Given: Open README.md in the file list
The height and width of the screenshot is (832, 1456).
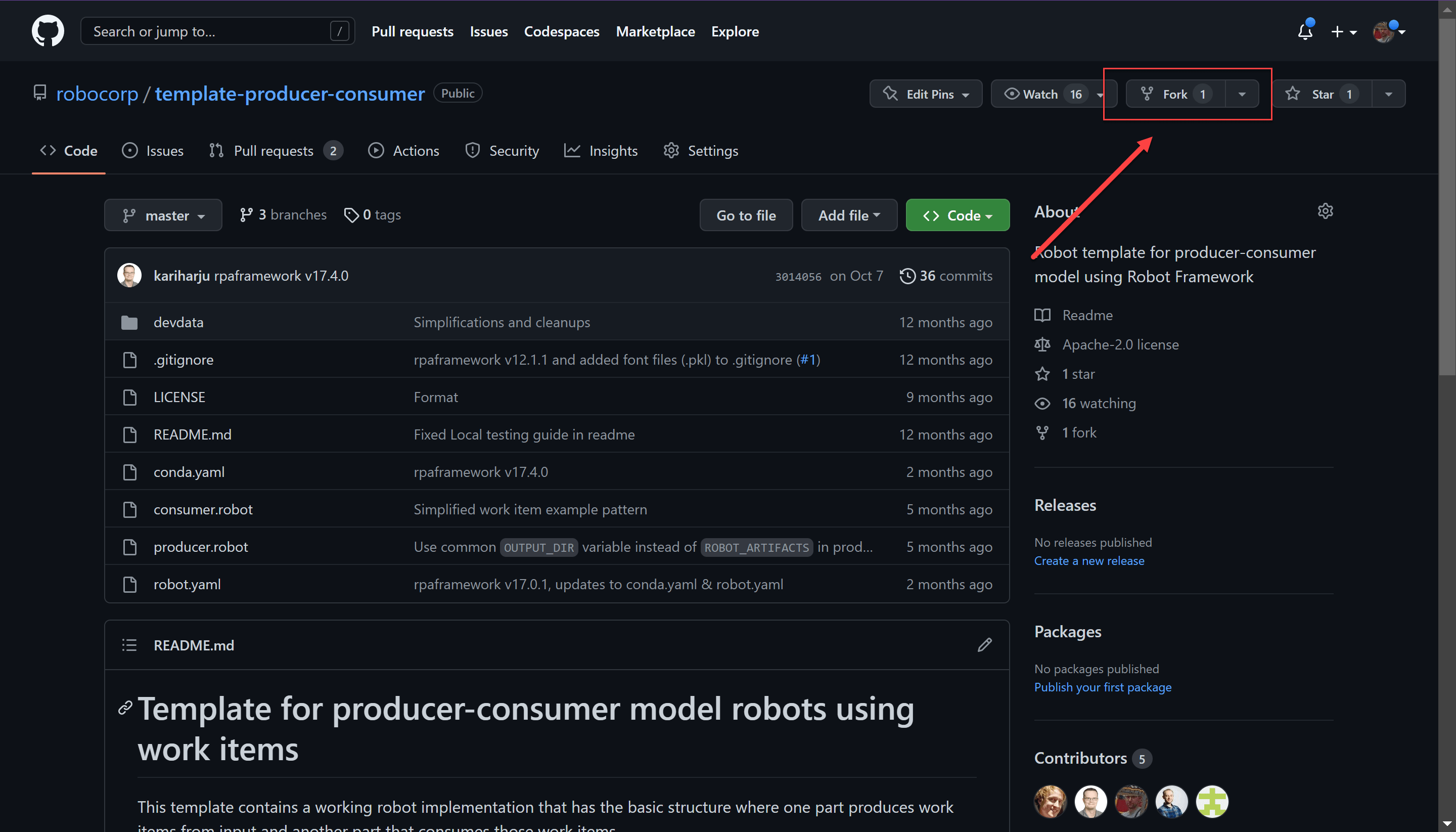Looking at the screenshot, I should click(193, 434).
